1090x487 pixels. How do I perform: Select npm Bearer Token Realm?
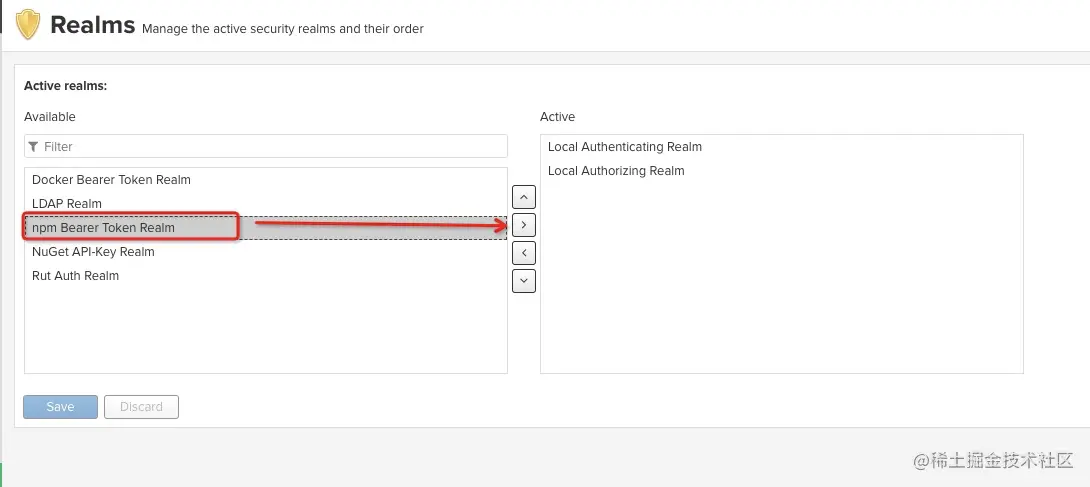click(266, 228)
